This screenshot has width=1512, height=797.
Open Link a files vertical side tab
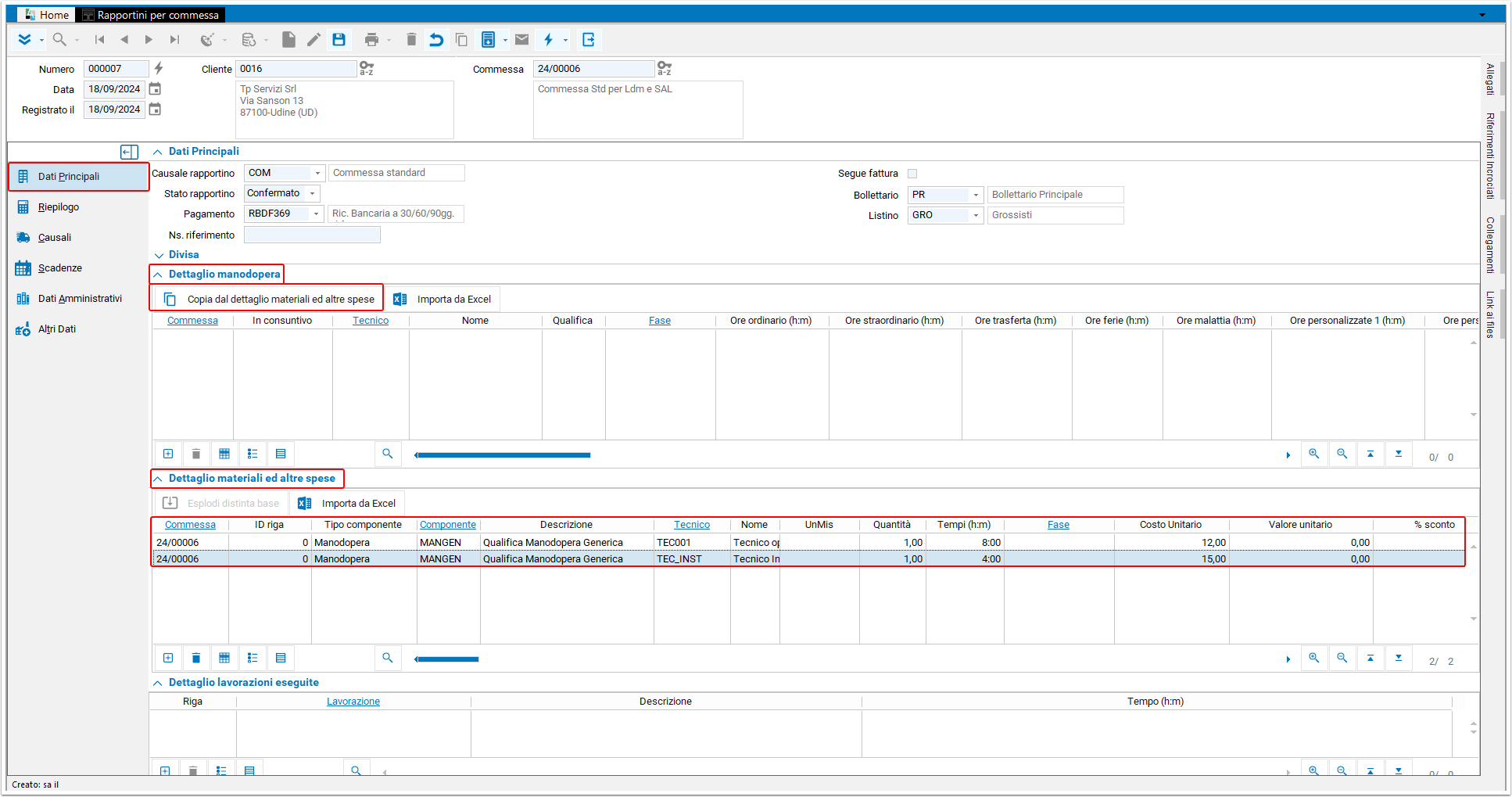coord(1490,314)
